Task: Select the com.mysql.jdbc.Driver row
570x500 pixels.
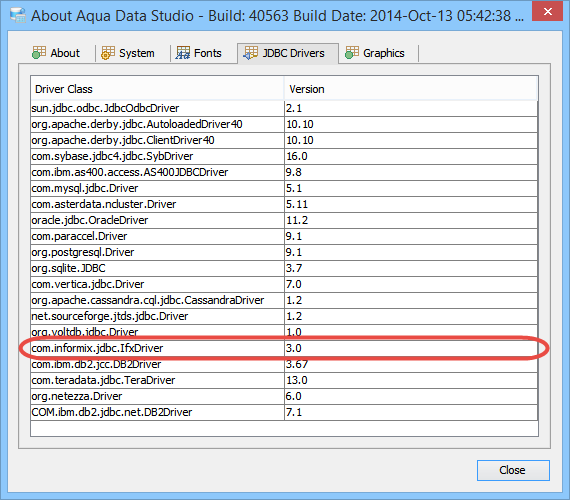Action: (284, 188)
